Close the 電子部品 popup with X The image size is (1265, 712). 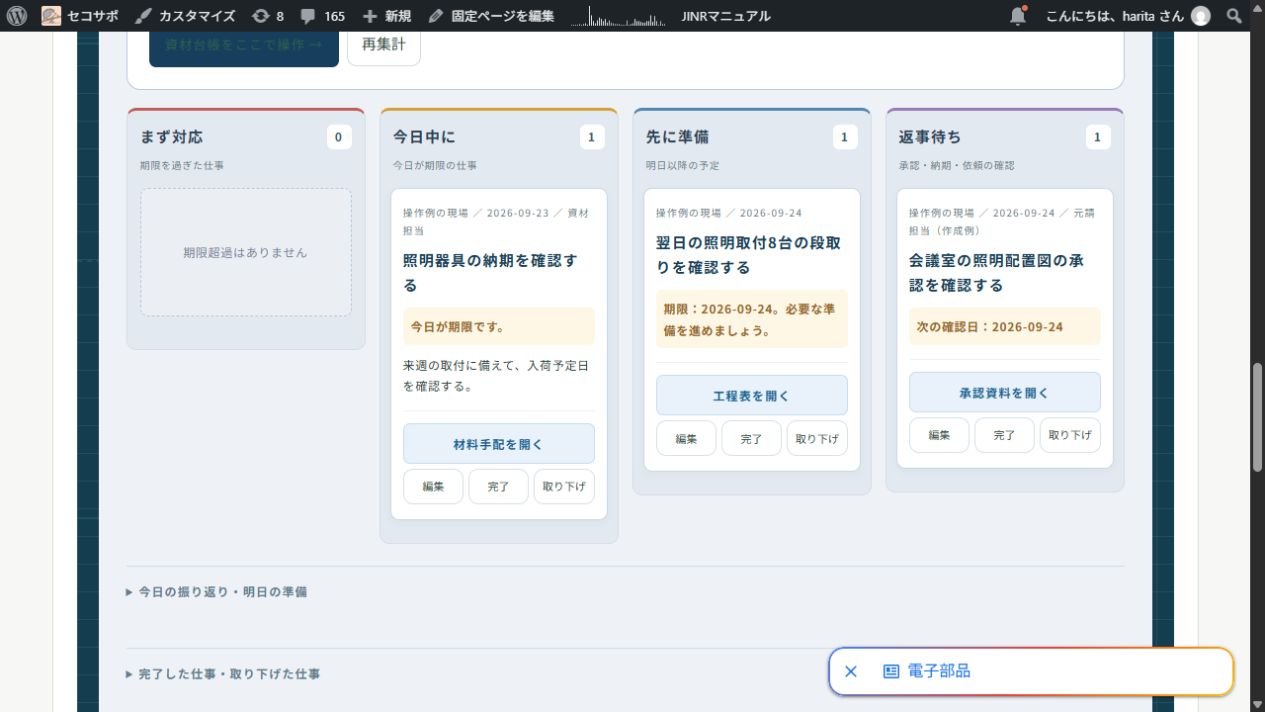(x=851, y=671)
